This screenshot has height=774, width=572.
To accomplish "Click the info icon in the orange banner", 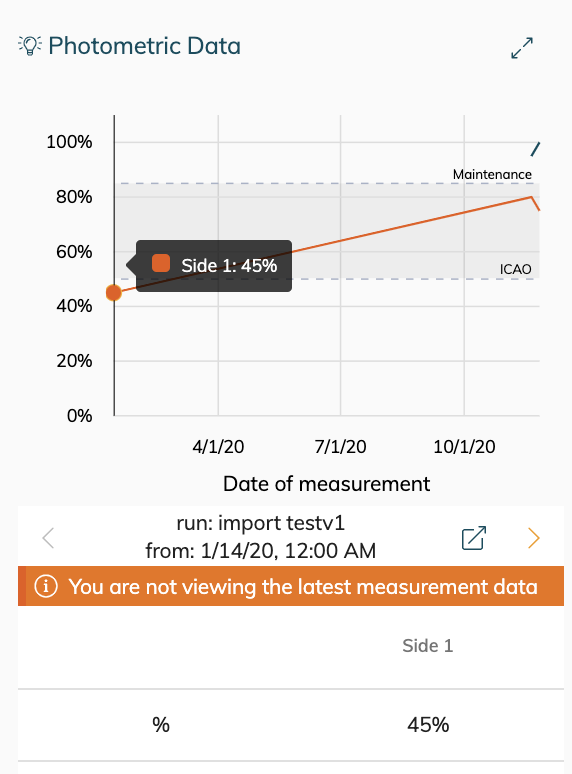I will pos(46,586).
